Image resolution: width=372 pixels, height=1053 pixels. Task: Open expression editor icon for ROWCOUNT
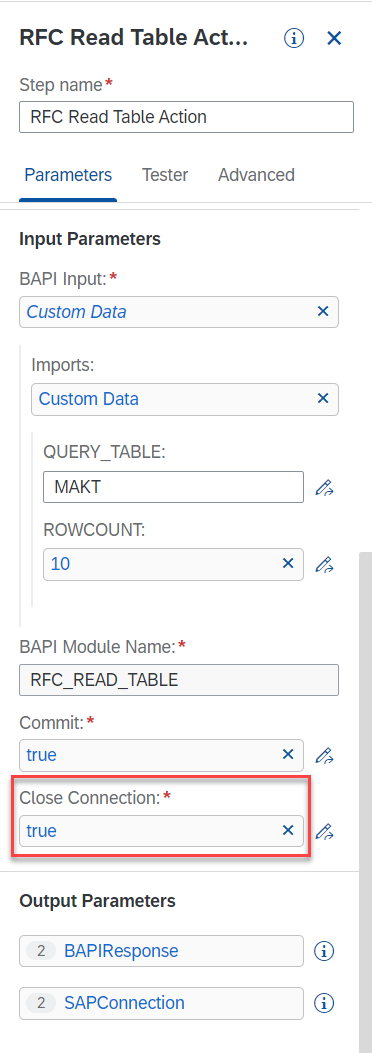tap(325, 565)
